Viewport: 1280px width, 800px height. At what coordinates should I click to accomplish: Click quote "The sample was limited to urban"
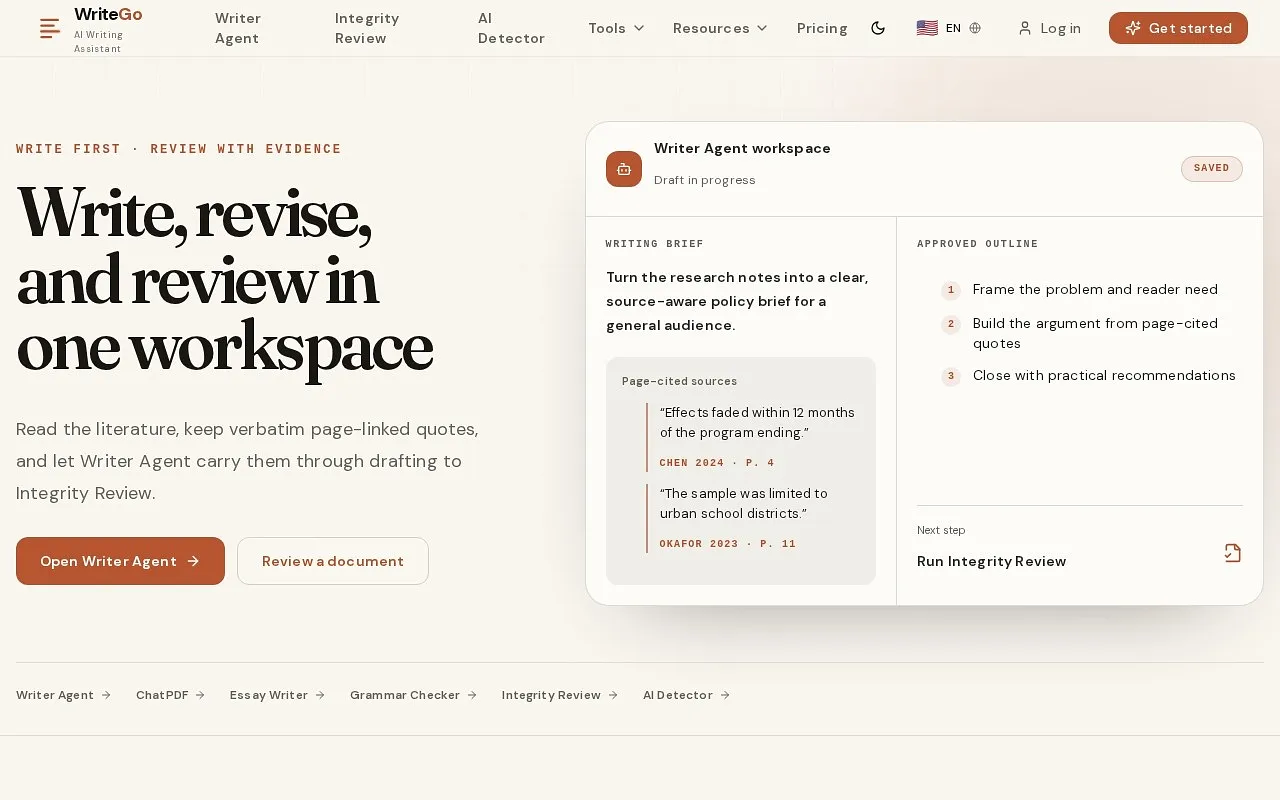(x=744, y=503)
